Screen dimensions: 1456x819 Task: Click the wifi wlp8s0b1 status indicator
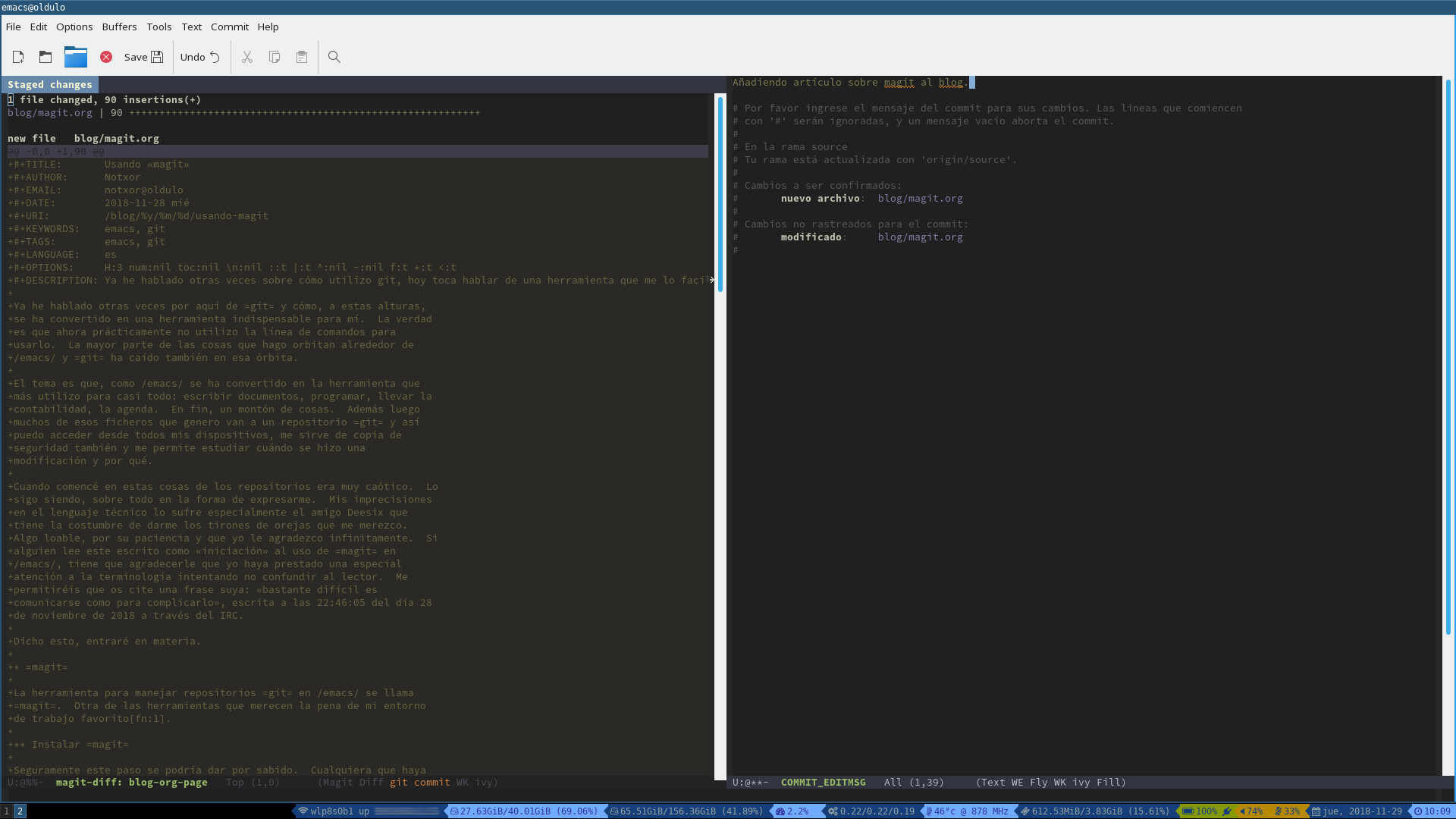coord(369,811)
